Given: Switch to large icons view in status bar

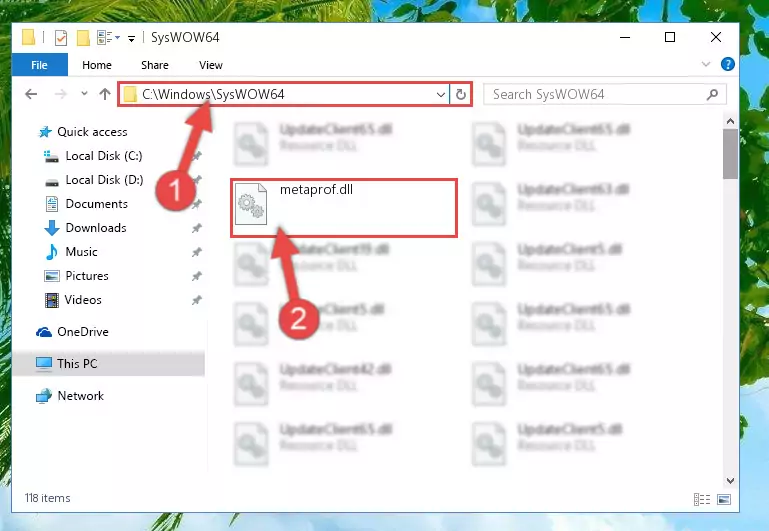Looking at the screenshot, I should click(724, 499).
